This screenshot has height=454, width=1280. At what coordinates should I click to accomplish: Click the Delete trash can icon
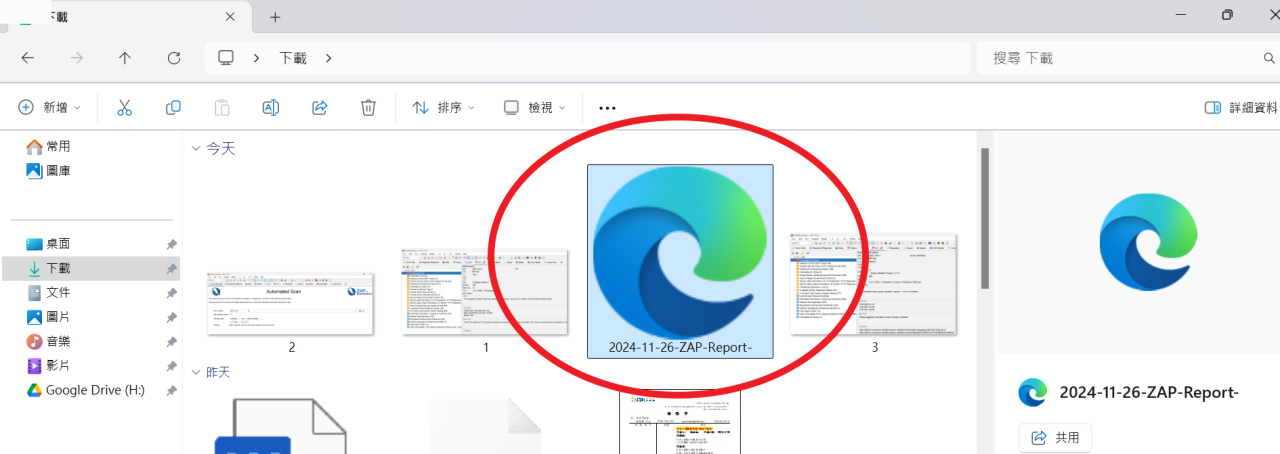click(x=368, y=107)
